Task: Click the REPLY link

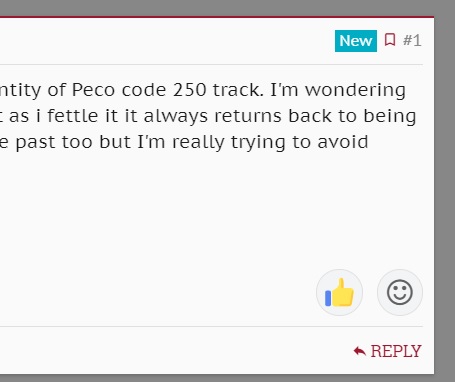Action: coord(387,351)
